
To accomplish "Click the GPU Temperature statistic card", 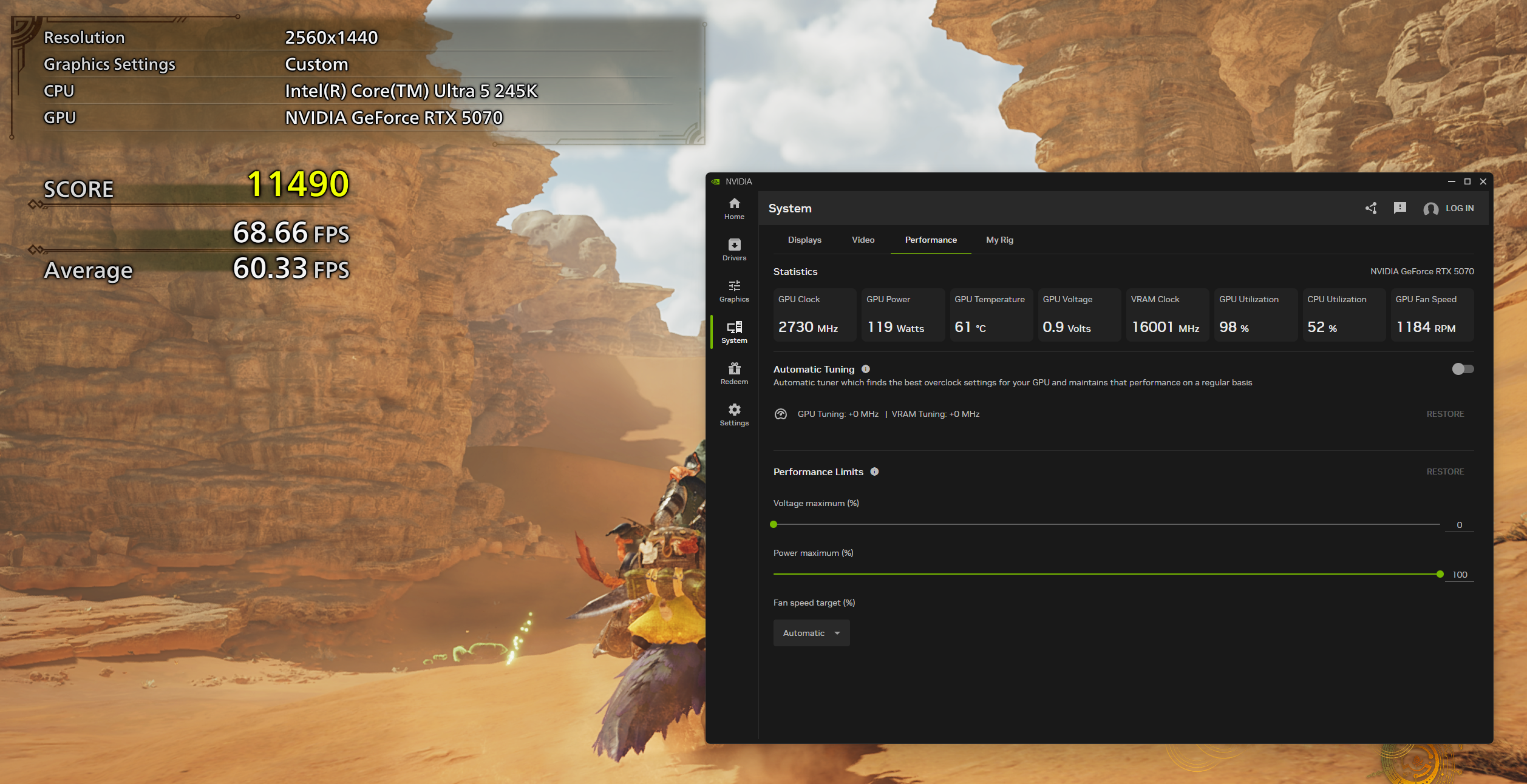I will click(991, 315).
